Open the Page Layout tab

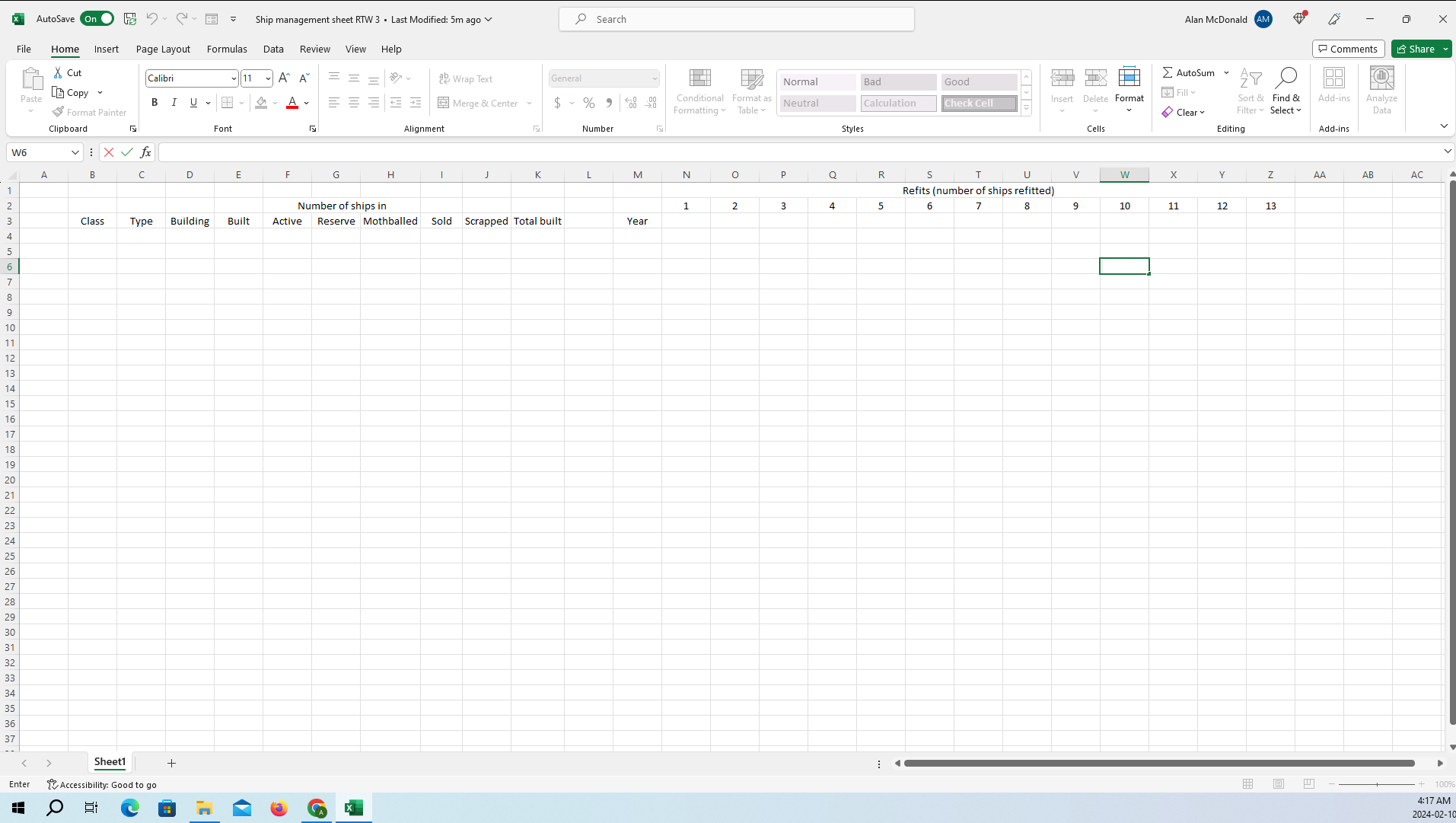163,49
